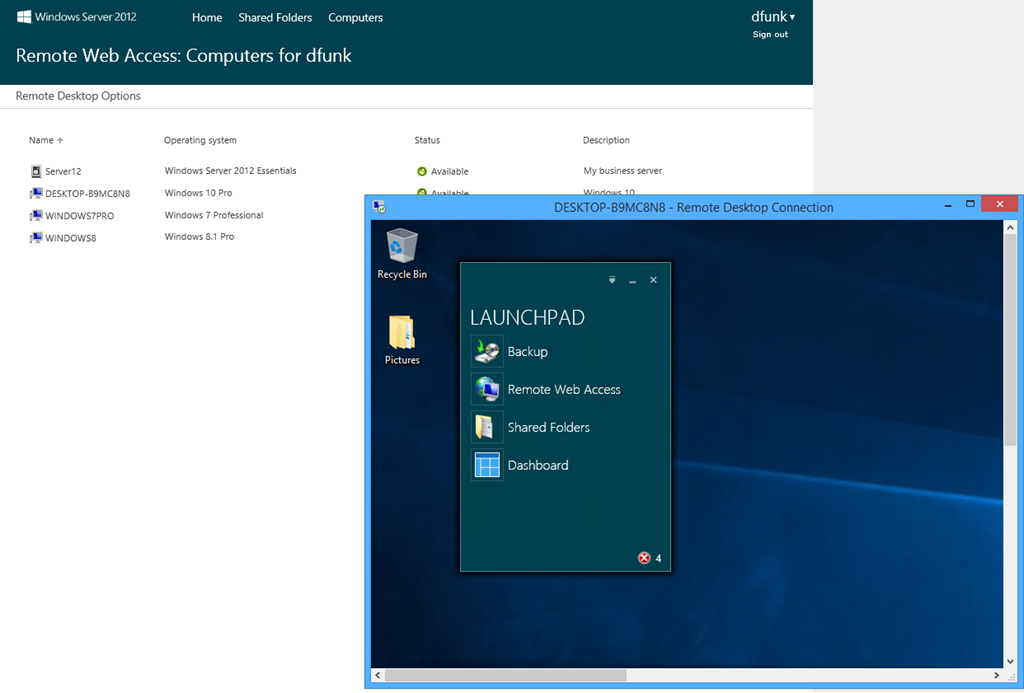
Task: Open the Dashboard icon in Launchpad
Action: (487, 465)
